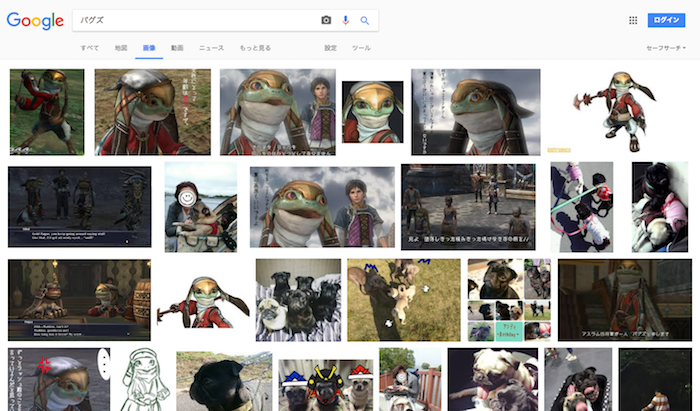
Task: Click the Google logo
Action: 35,21
